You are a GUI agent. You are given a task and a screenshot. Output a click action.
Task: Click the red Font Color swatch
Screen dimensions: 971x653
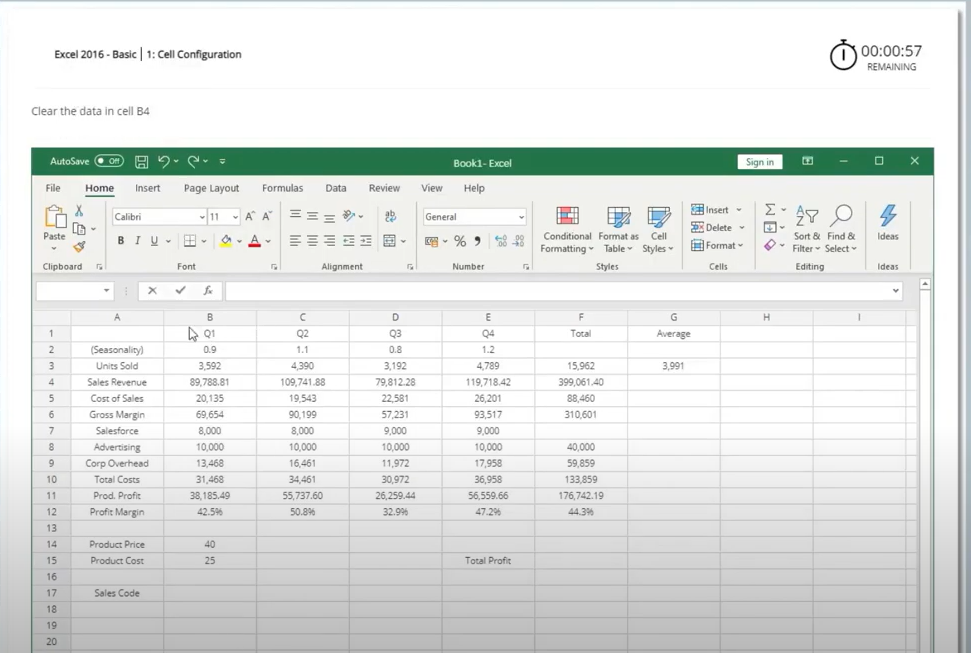(x=254, y=241)
